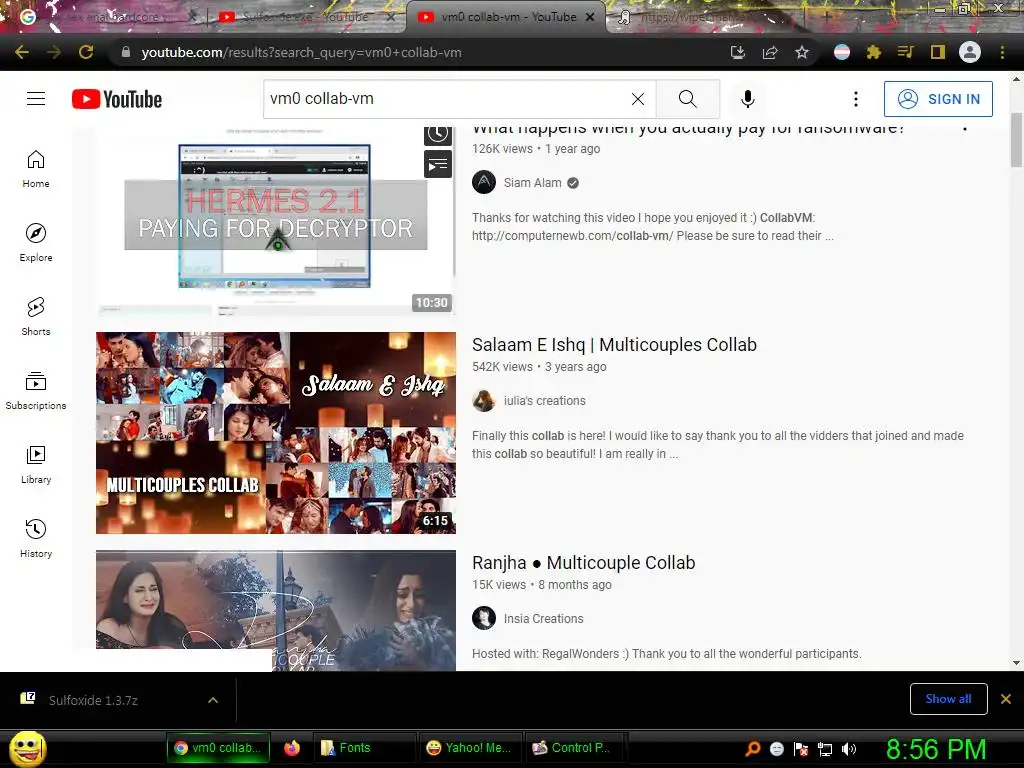Screen dimensions: 1024x768
Task: Close the downloads bar
Action: (1006, 699)
